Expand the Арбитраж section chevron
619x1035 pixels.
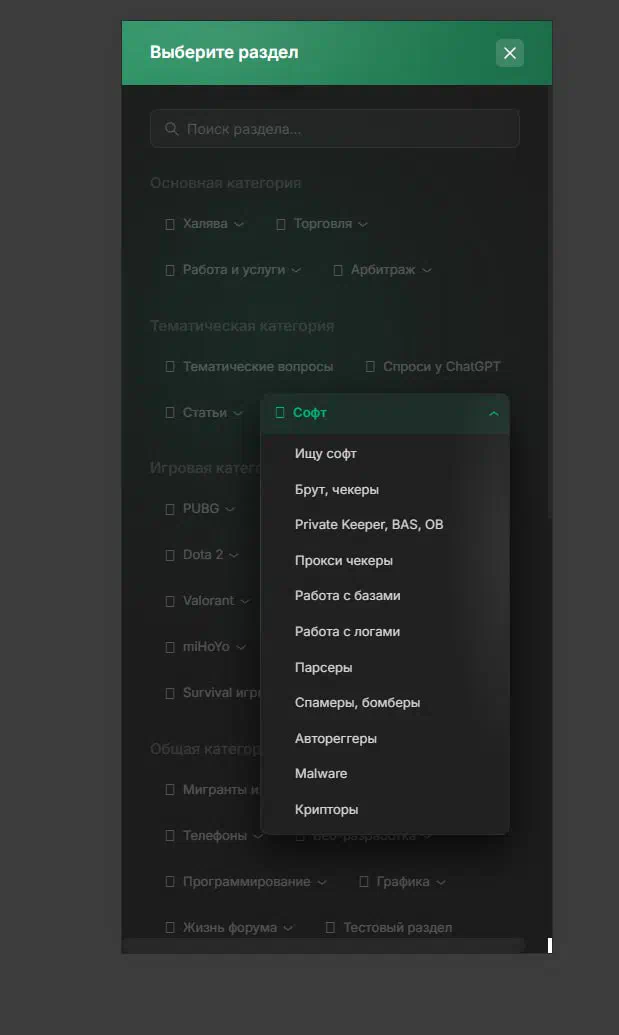click(x=427, y=270)
